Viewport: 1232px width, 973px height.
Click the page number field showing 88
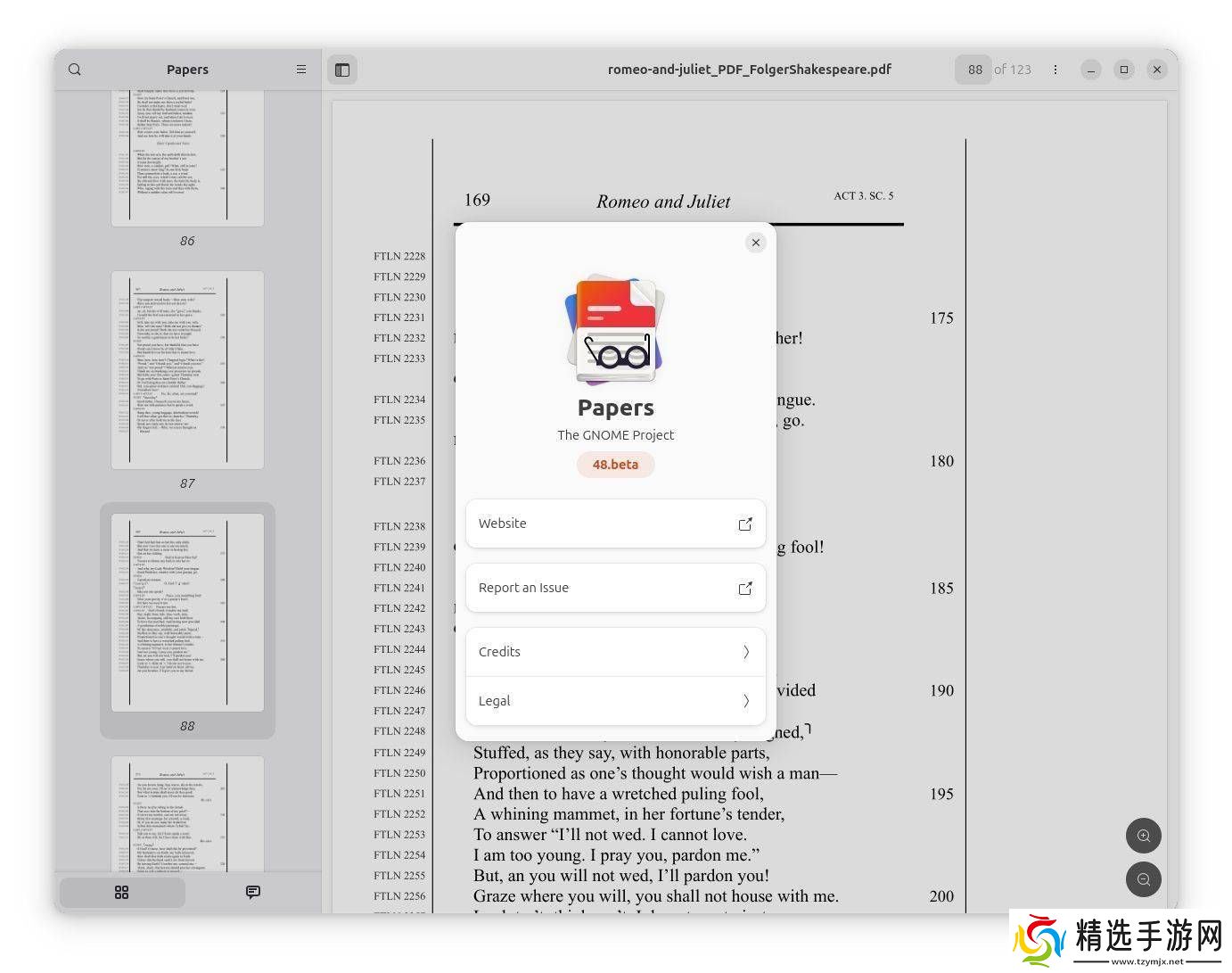tap(973, 70)
